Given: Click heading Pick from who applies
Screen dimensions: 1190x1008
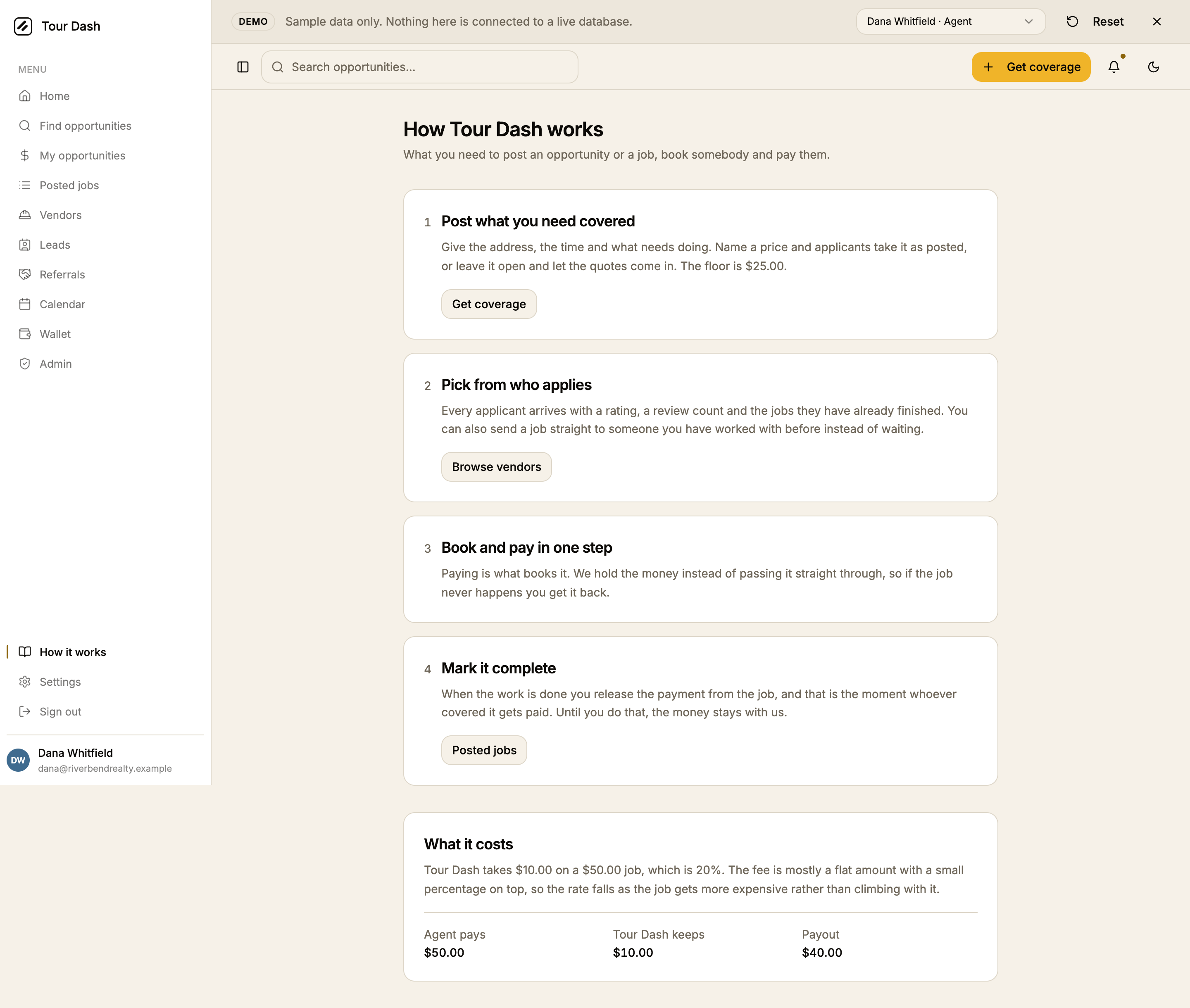Looking at the screenshot, I should tap(516, 385).
